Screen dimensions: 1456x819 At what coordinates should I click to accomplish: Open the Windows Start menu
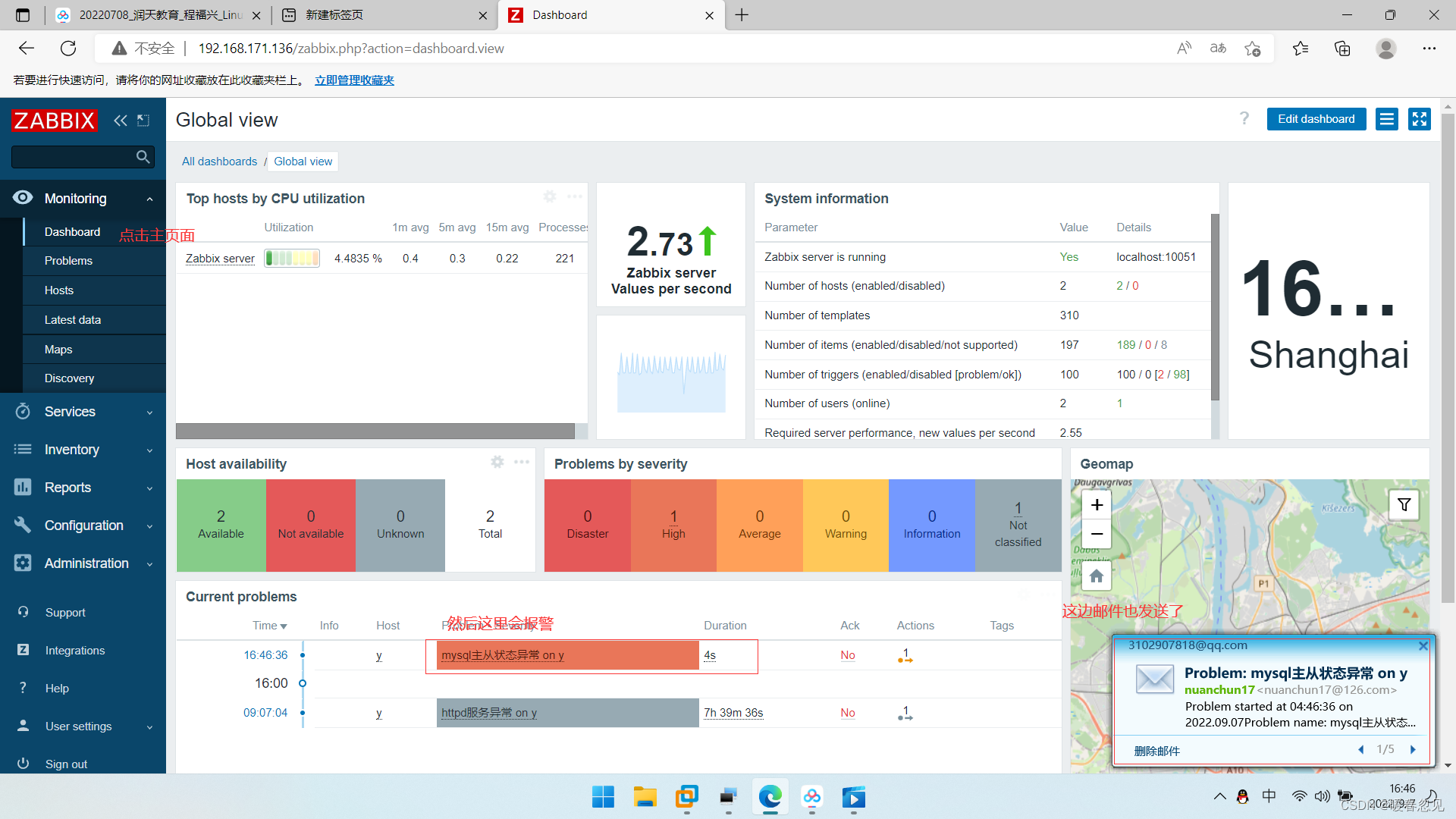click(x=603, y=797)
